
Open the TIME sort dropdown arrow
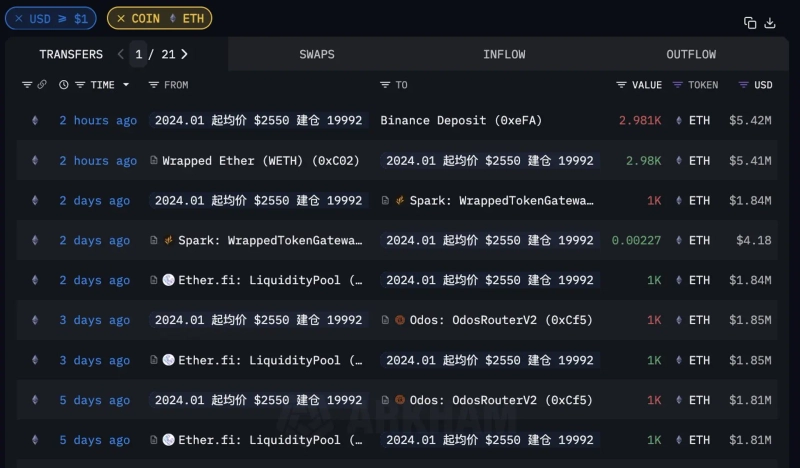click(x=126, y=85)
